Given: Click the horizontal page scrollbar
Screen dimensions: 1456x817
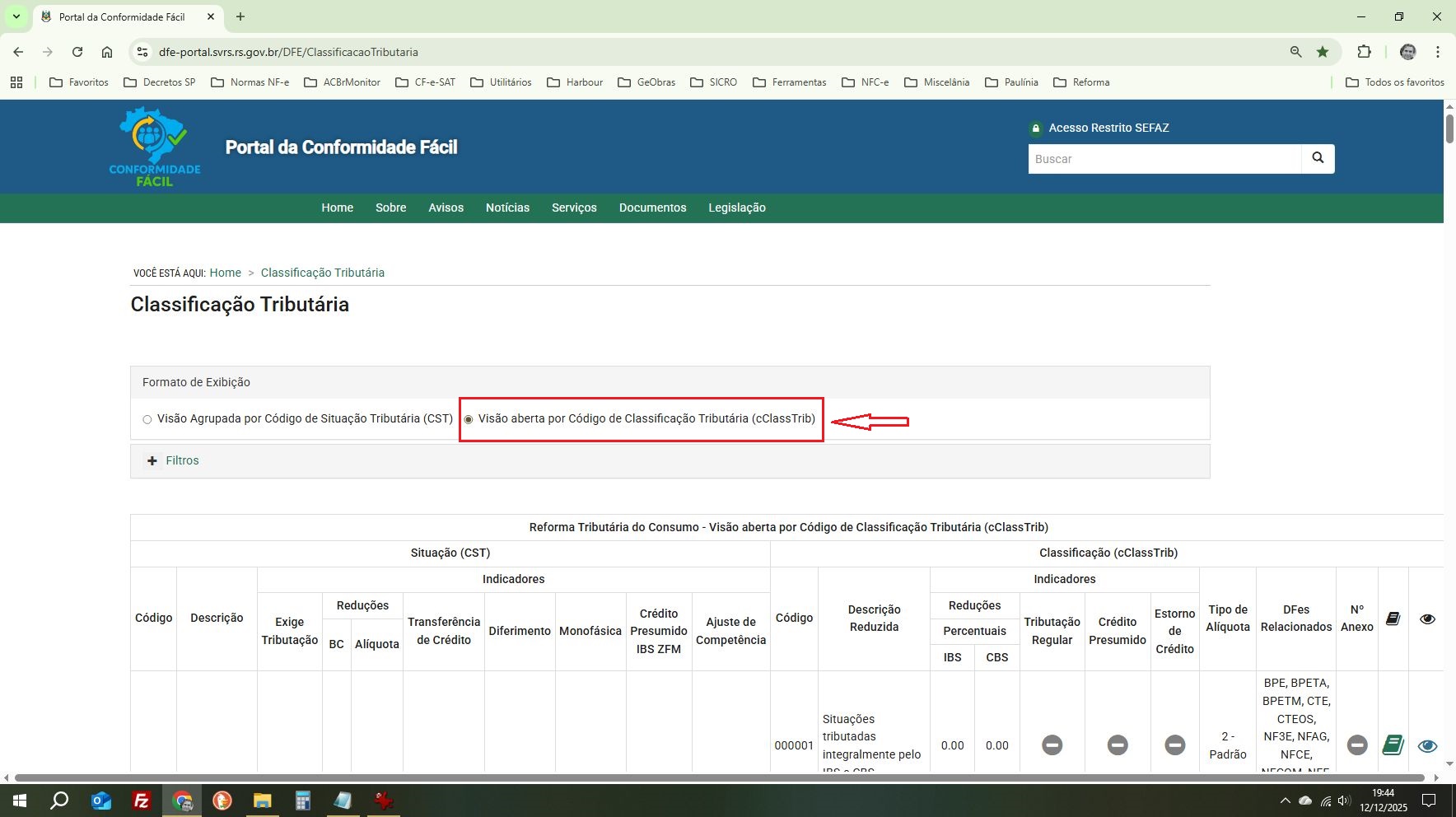Looking at the screenshot, I should click(x=718, y=777).
